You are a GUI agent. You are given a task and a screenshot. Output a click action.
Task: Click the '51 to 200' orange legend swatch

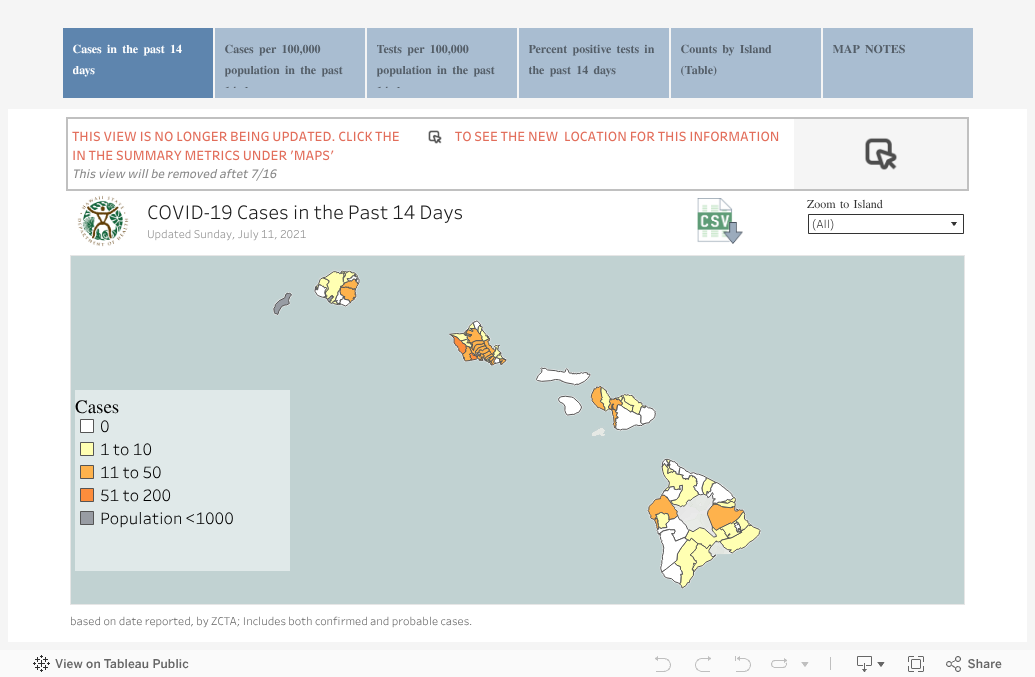[87, 495]
